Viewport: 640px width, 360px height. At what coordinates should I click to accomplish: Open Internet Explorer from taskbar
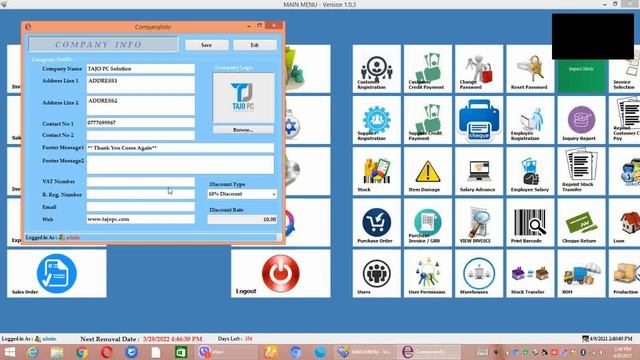tap(33, 352)
